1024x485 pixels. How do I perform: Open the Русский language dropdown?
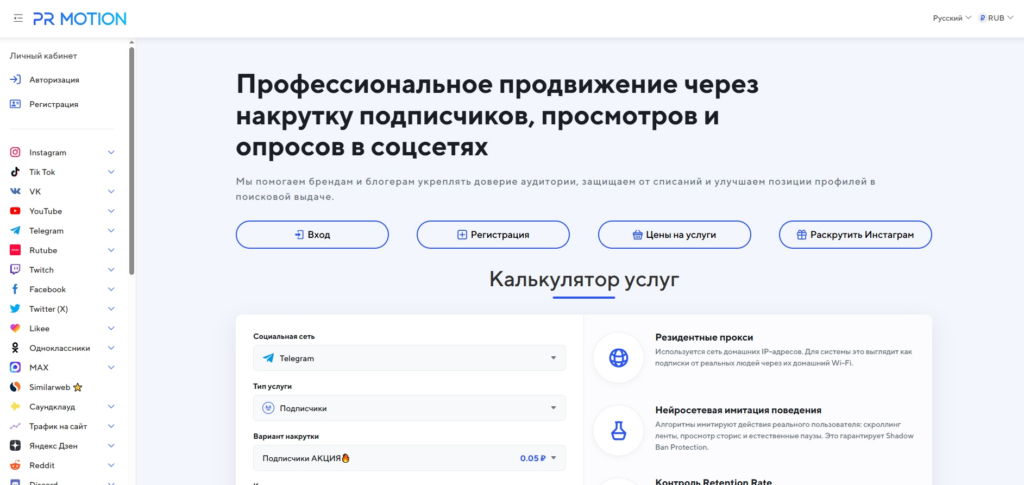click(x=952, y=18)
